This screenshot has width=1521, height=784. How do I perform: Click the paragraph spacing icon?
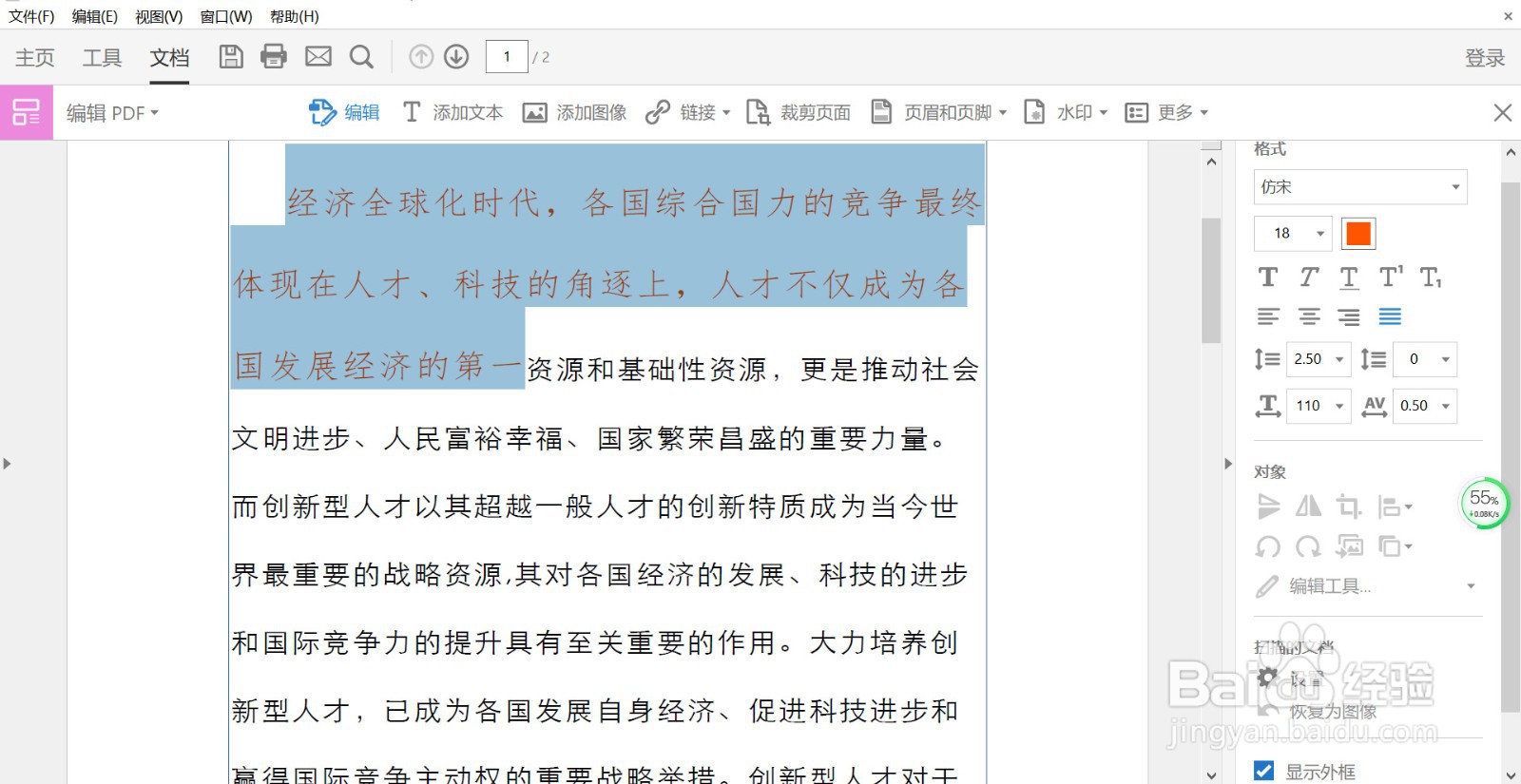click(1373, 359)
